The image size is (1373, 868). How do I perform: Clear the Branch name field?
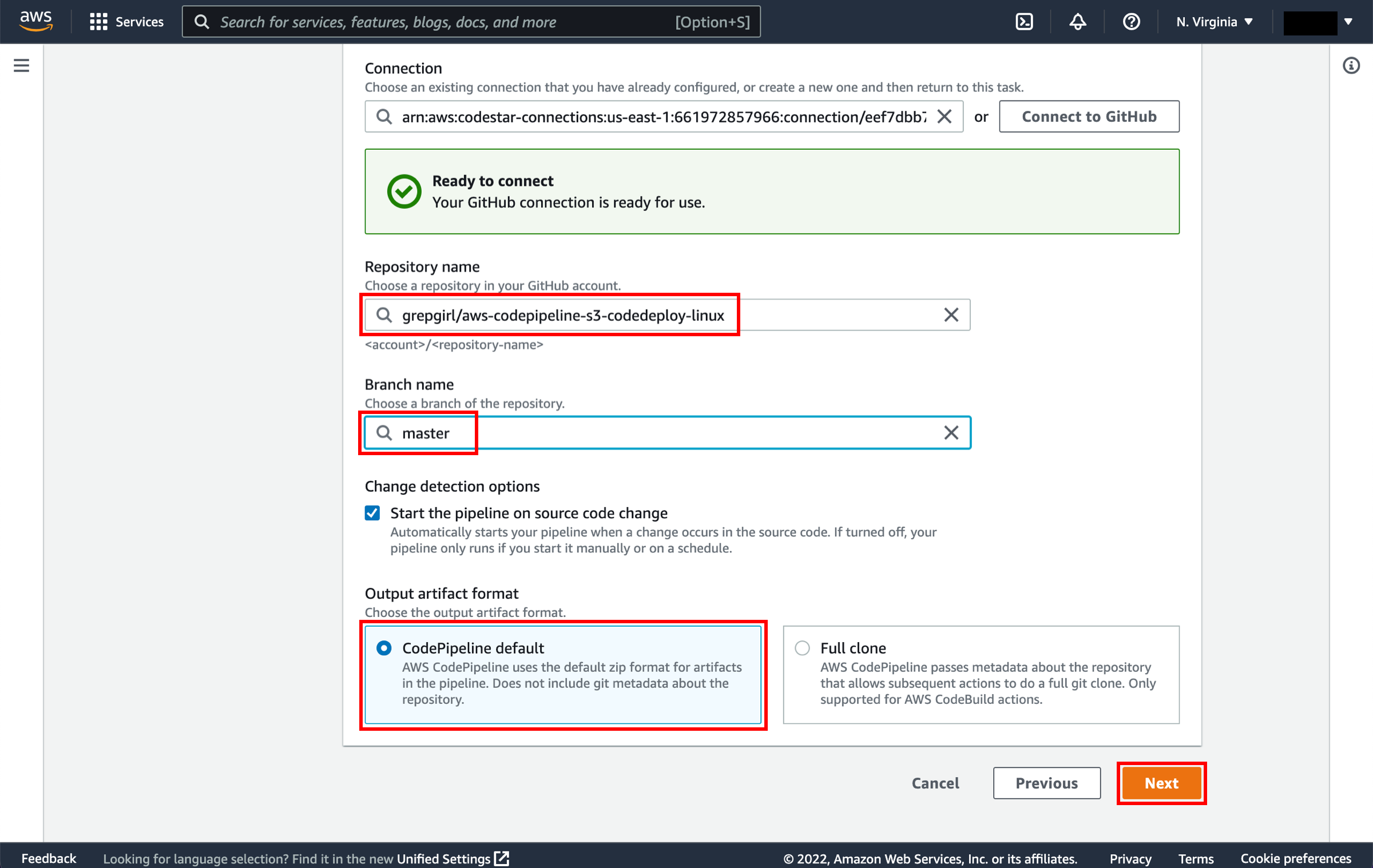tap(951, 433)
